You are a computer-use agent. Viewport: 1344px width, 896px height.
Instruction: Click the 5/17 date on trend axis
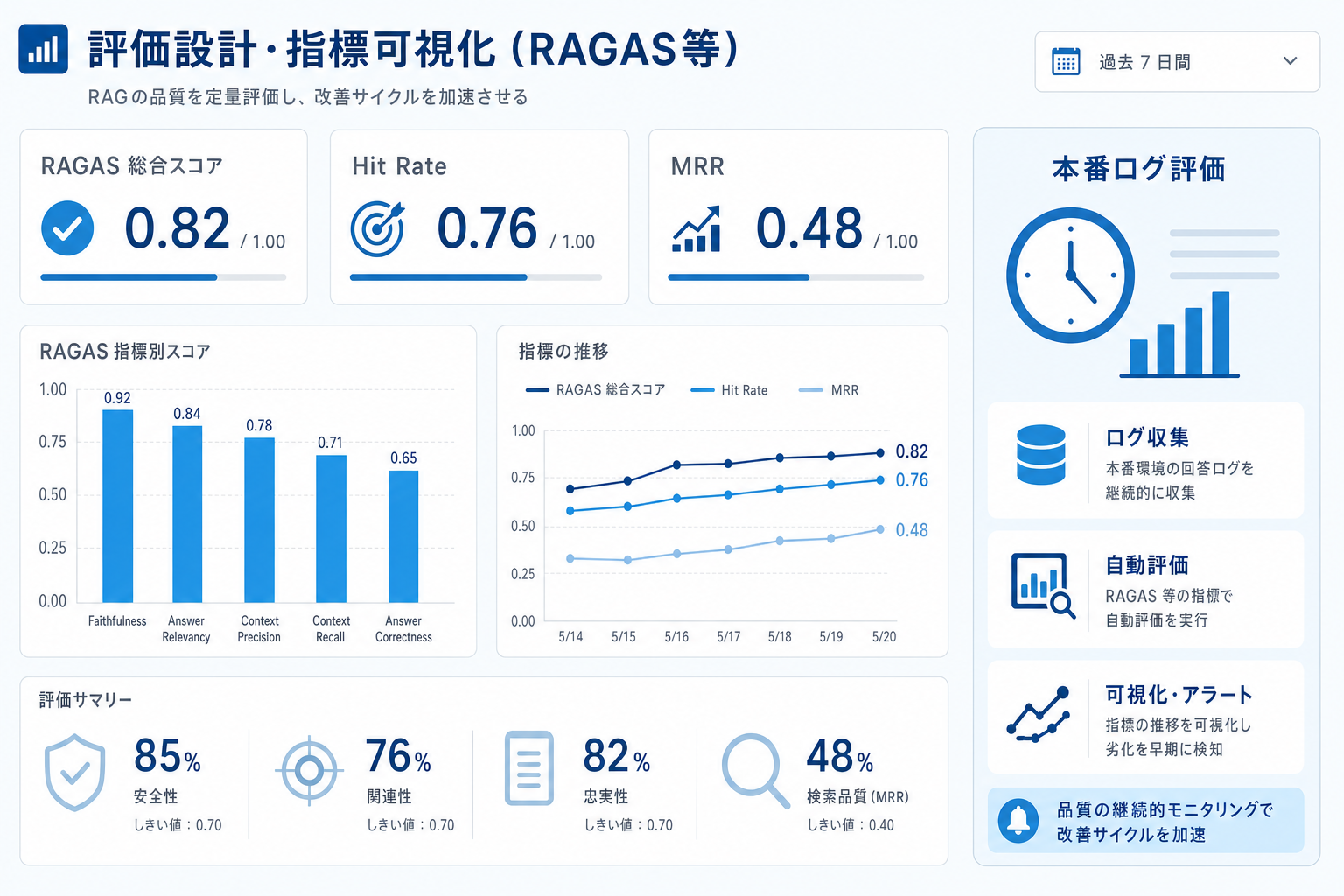pos(728,637)
